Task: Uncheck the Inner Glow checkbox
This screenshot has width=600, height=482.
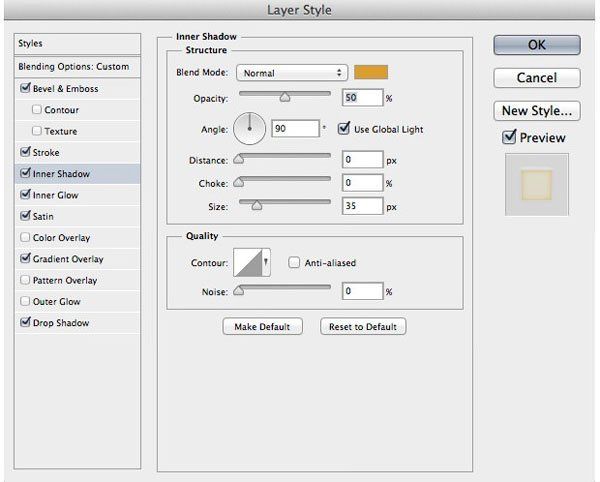Action: 25,194
